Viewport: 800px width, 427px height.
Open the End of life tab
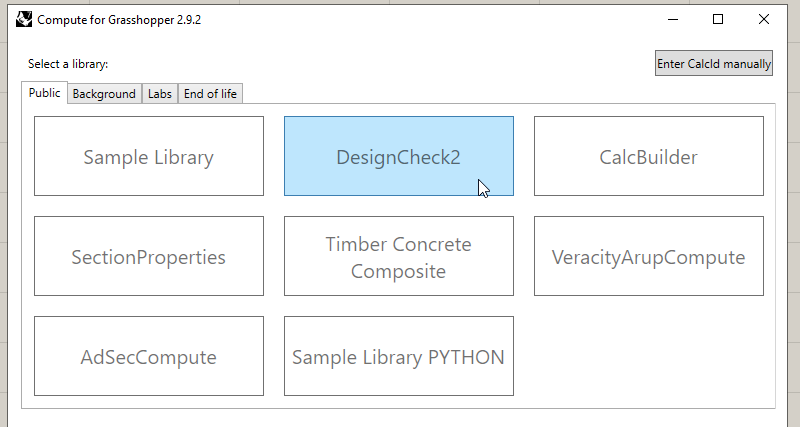[210, 94]
